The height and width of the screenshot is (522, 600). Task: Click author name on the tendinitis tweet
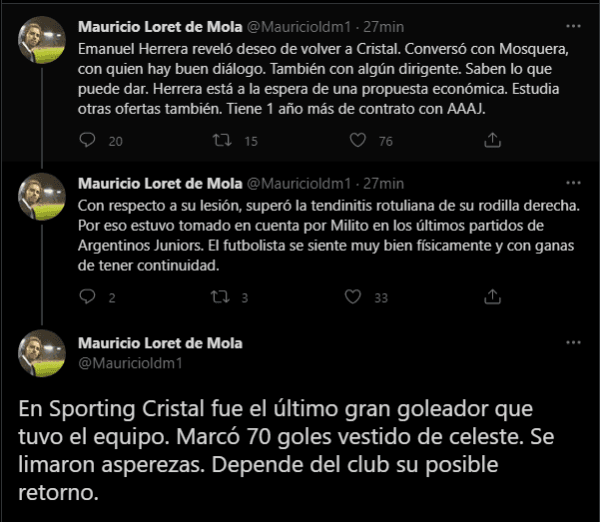[159, 183]
